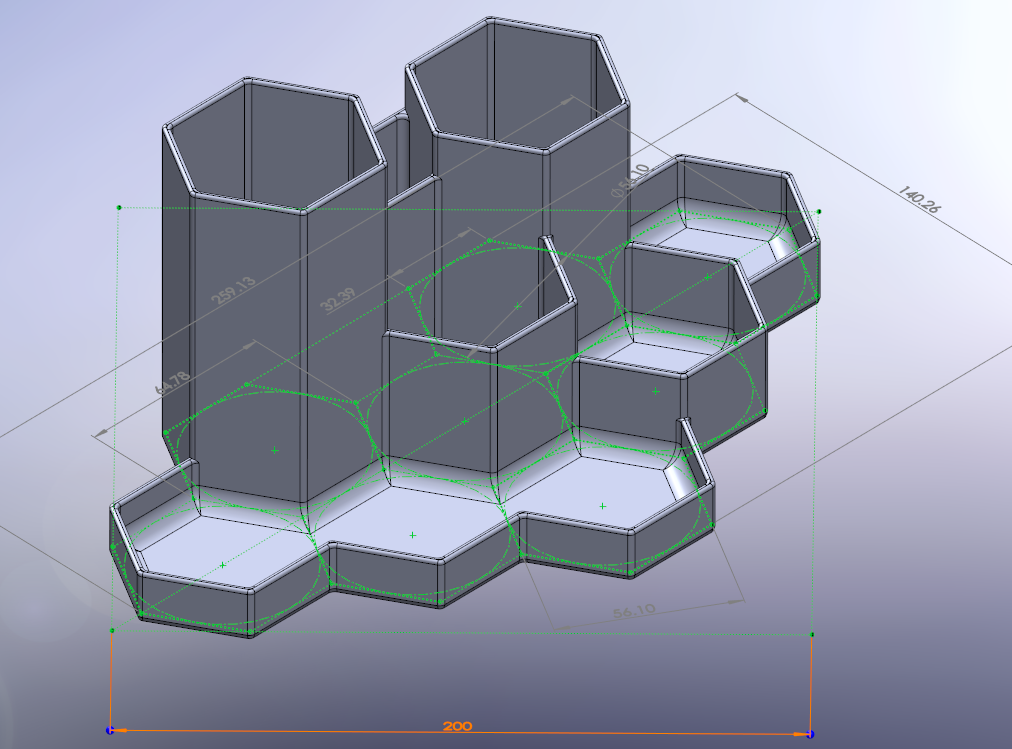The width and height of the screenshot is (1012, 749).
Task: Select the 259.13 dimension label
Action: click(x=234, y=290)
